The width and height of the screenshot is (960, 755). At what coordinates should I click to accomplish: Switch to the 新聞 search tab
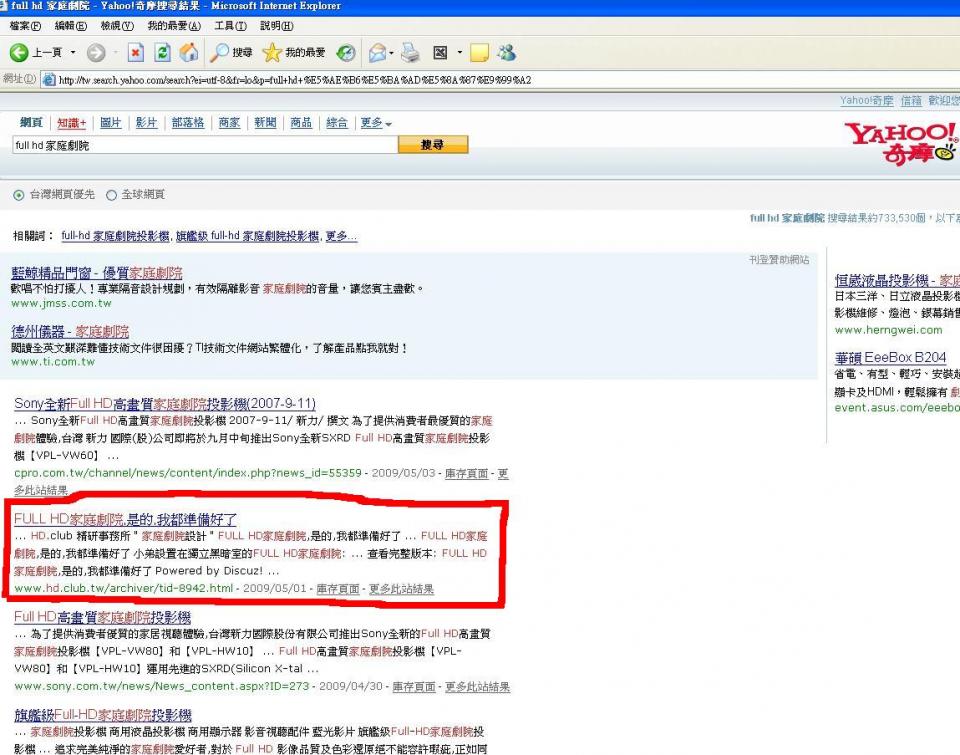[265, 122]
